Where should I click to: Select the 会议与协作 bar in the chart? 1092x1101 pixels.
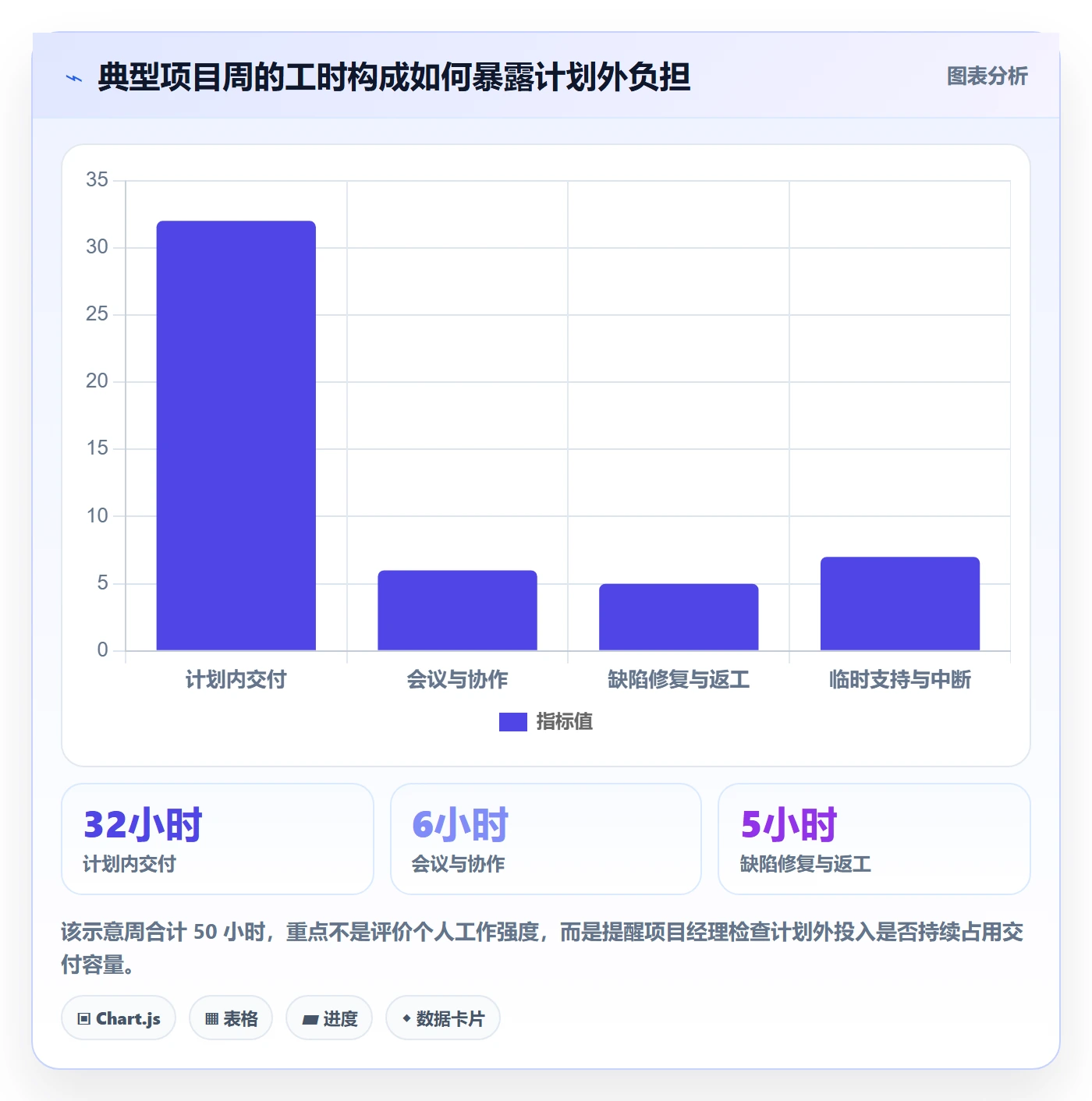click(458, 611)
